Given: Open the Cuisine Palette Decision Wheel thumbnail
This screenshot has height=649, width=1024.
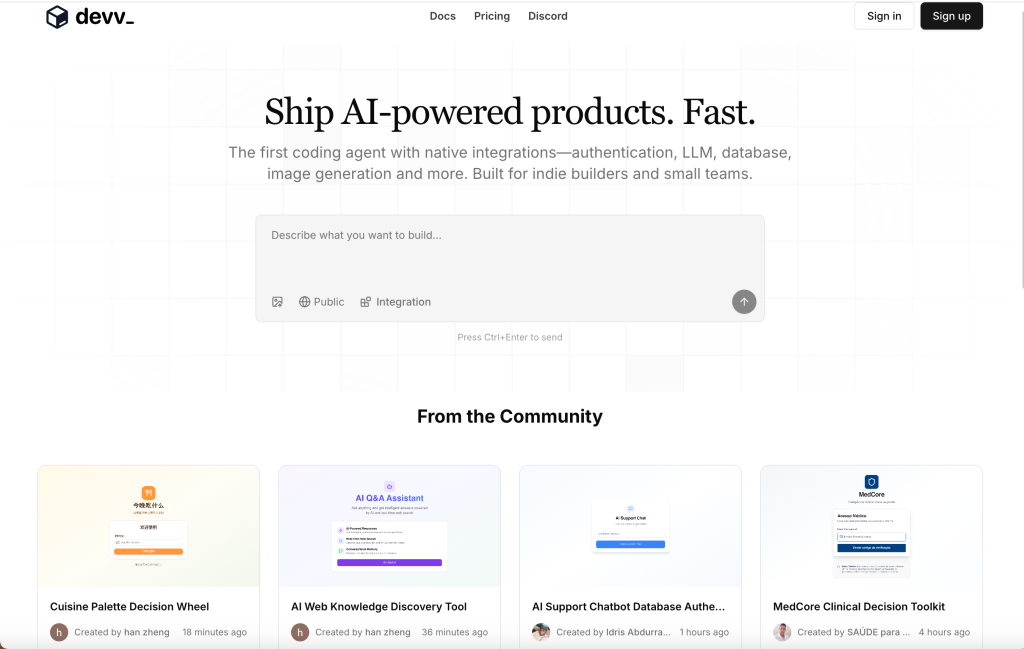Looking at the screenshot, I should [x=148, y=526].
